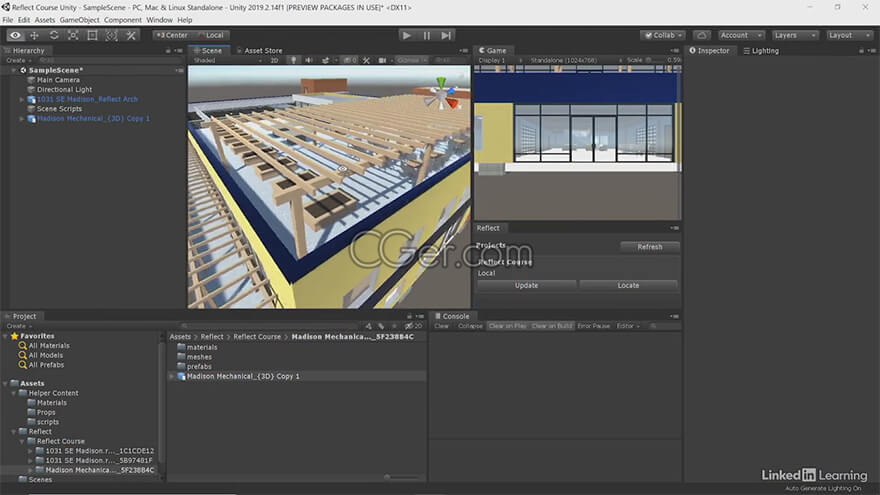Image resolution: width=880 pixels, height=495 pixels.
Task: Open the Gizmos dropdown in Scene view
Action: pos(411,60)
